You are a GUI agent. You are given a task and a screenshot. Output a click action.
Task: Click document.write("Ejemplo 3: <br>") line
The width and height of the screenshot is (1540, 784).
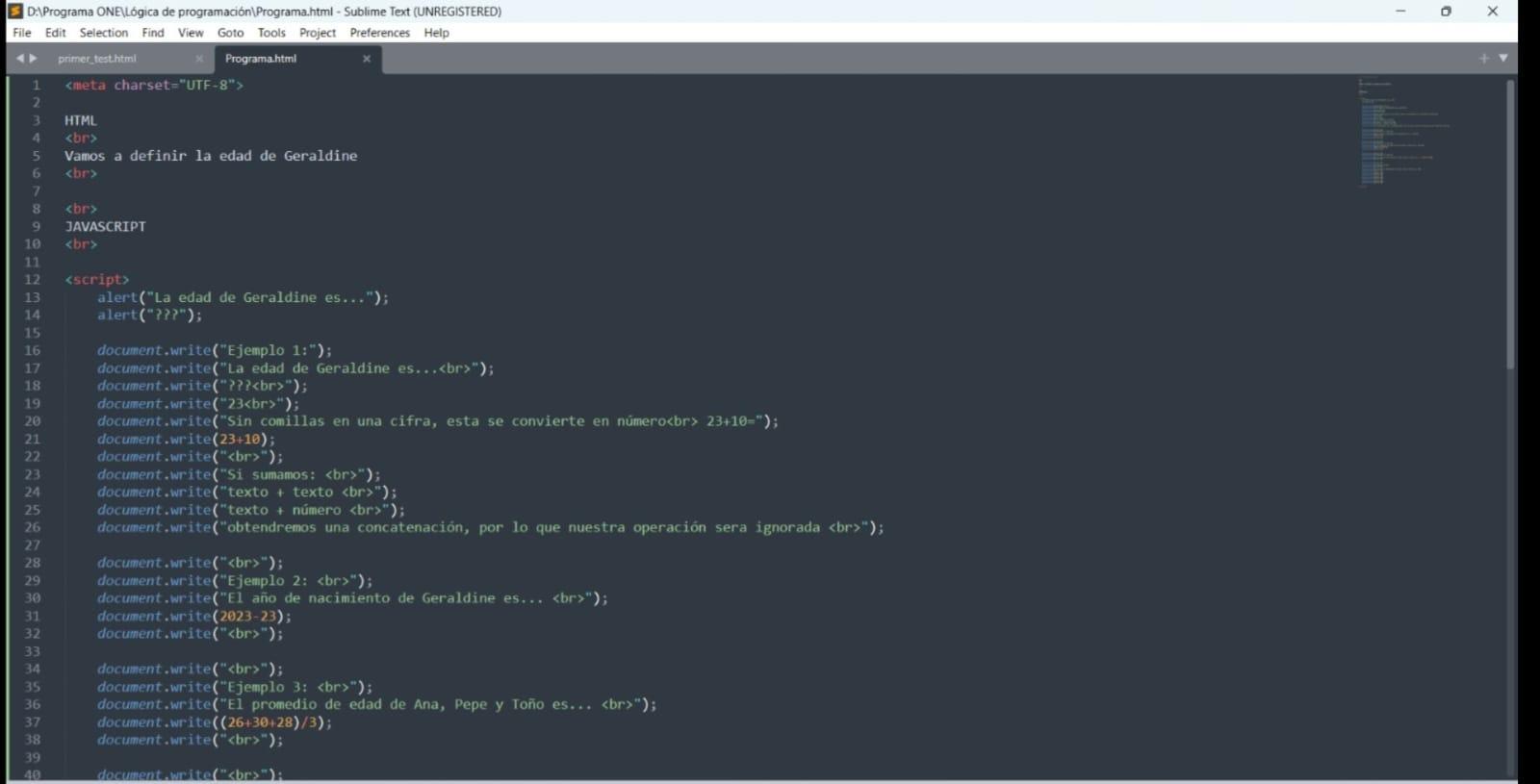[234, 687]
